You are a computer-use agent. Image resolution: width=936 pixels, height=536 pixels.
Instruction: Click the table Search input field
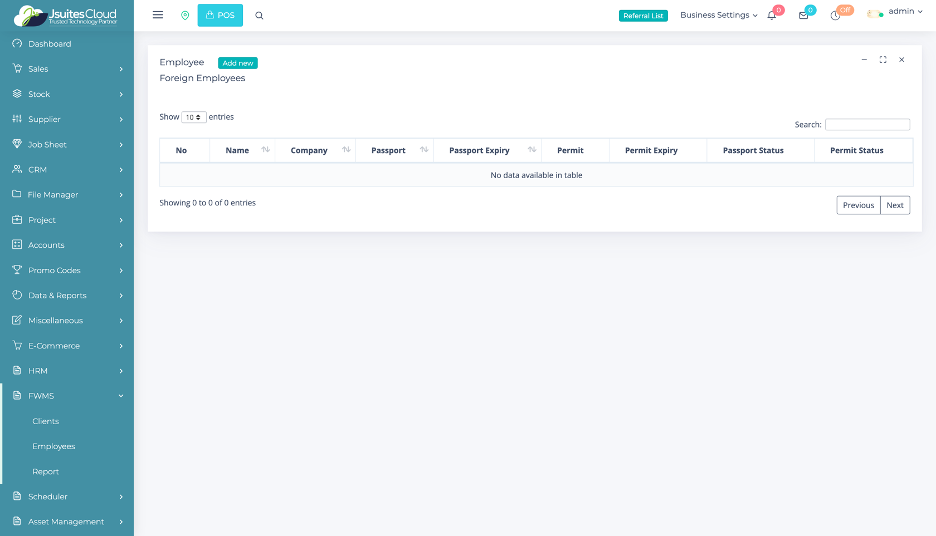867,125
